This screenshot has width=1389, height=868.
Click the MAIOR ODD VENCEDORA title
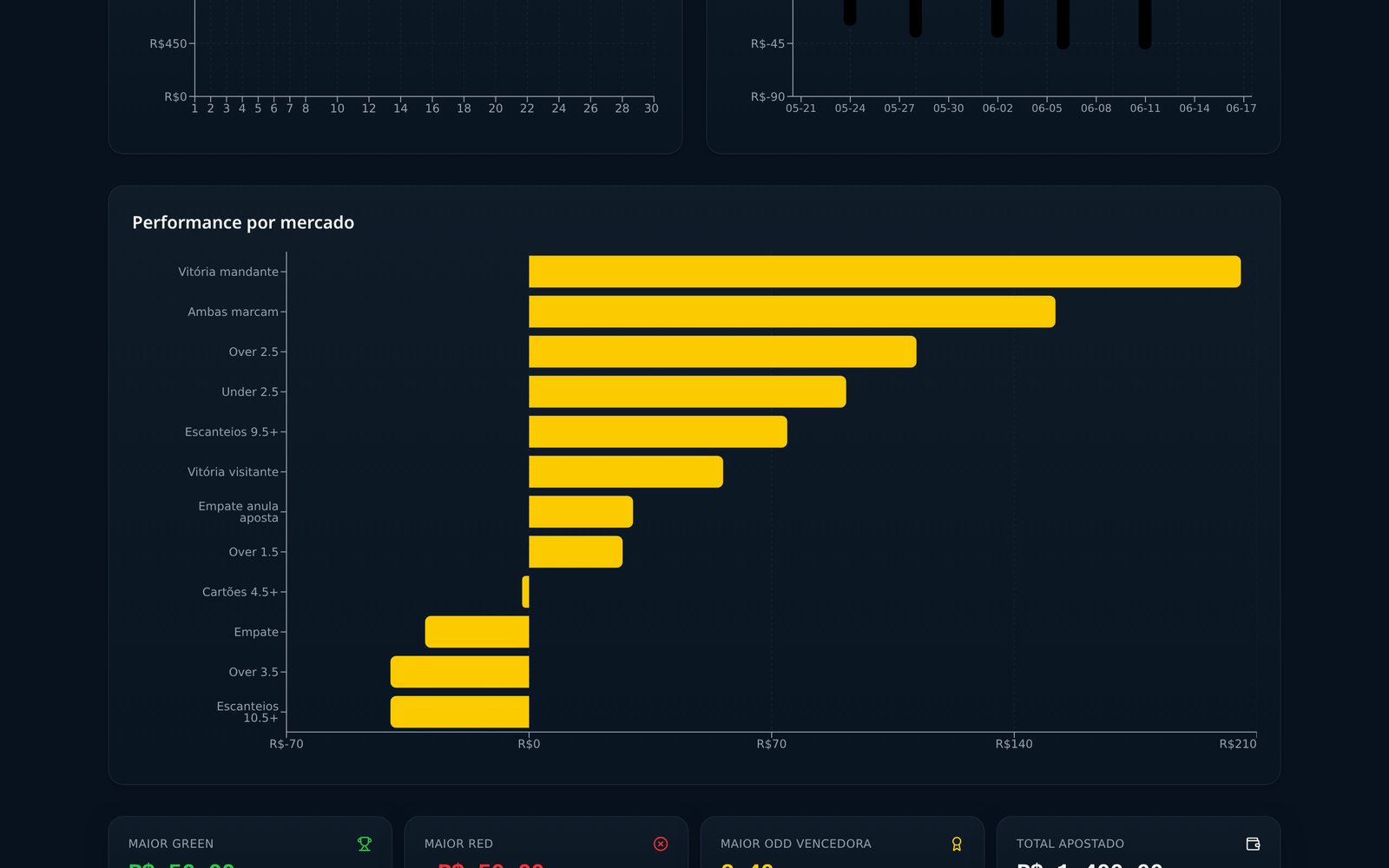pos(795,844)
